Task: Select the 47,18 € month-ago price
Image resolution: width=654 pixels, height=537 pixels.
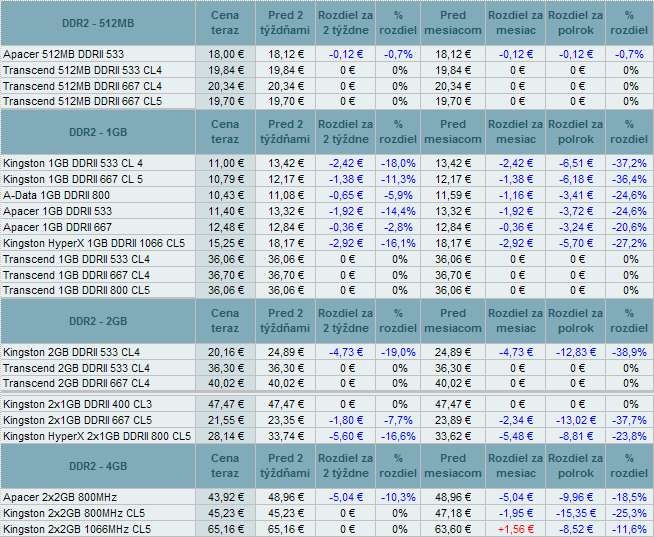Action: pyautogui.click(x=453, y=513)
